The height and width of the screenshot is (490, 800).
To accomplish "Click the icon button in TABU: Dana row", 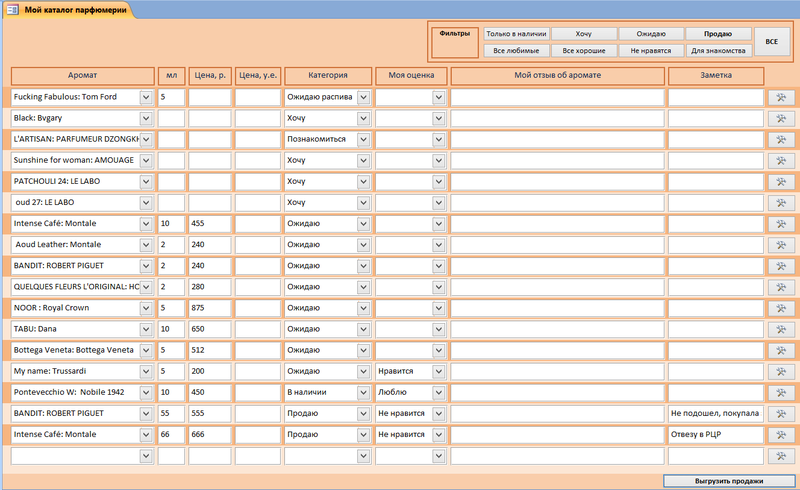I will 781,329.
